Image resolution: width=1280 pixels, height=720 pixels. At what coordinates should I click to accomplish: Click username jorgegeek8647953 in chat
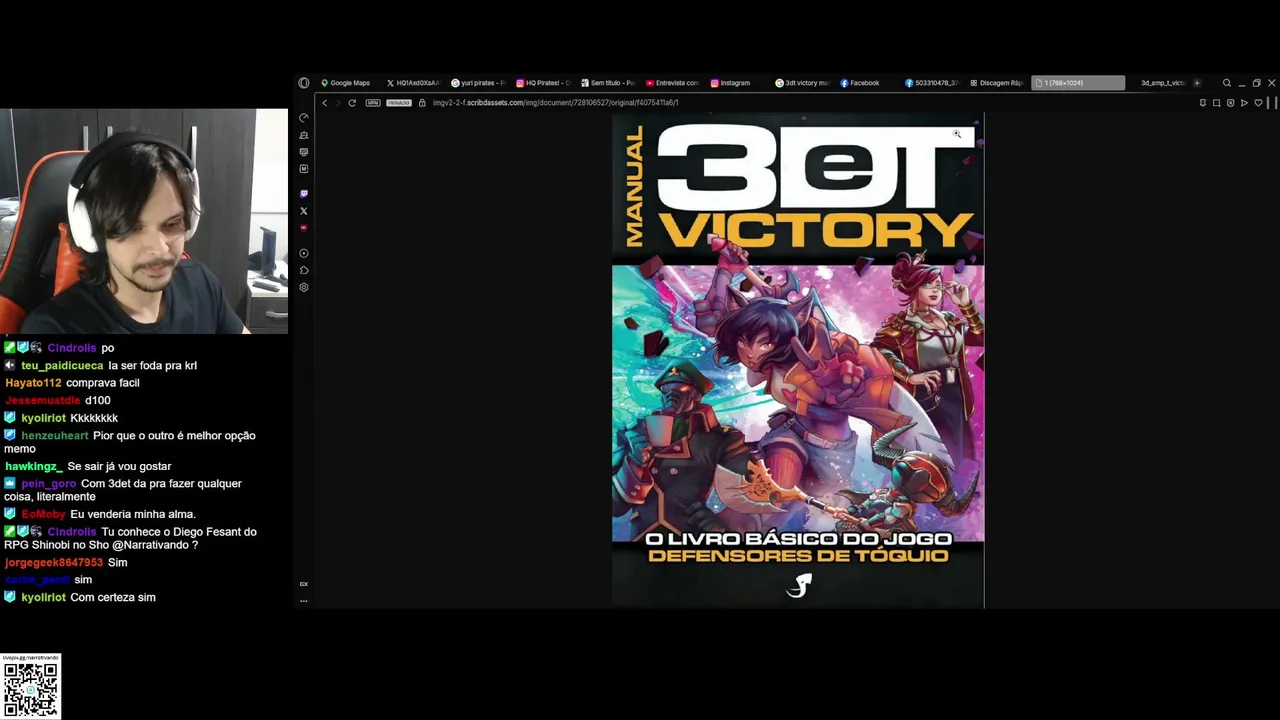[54, 563]
